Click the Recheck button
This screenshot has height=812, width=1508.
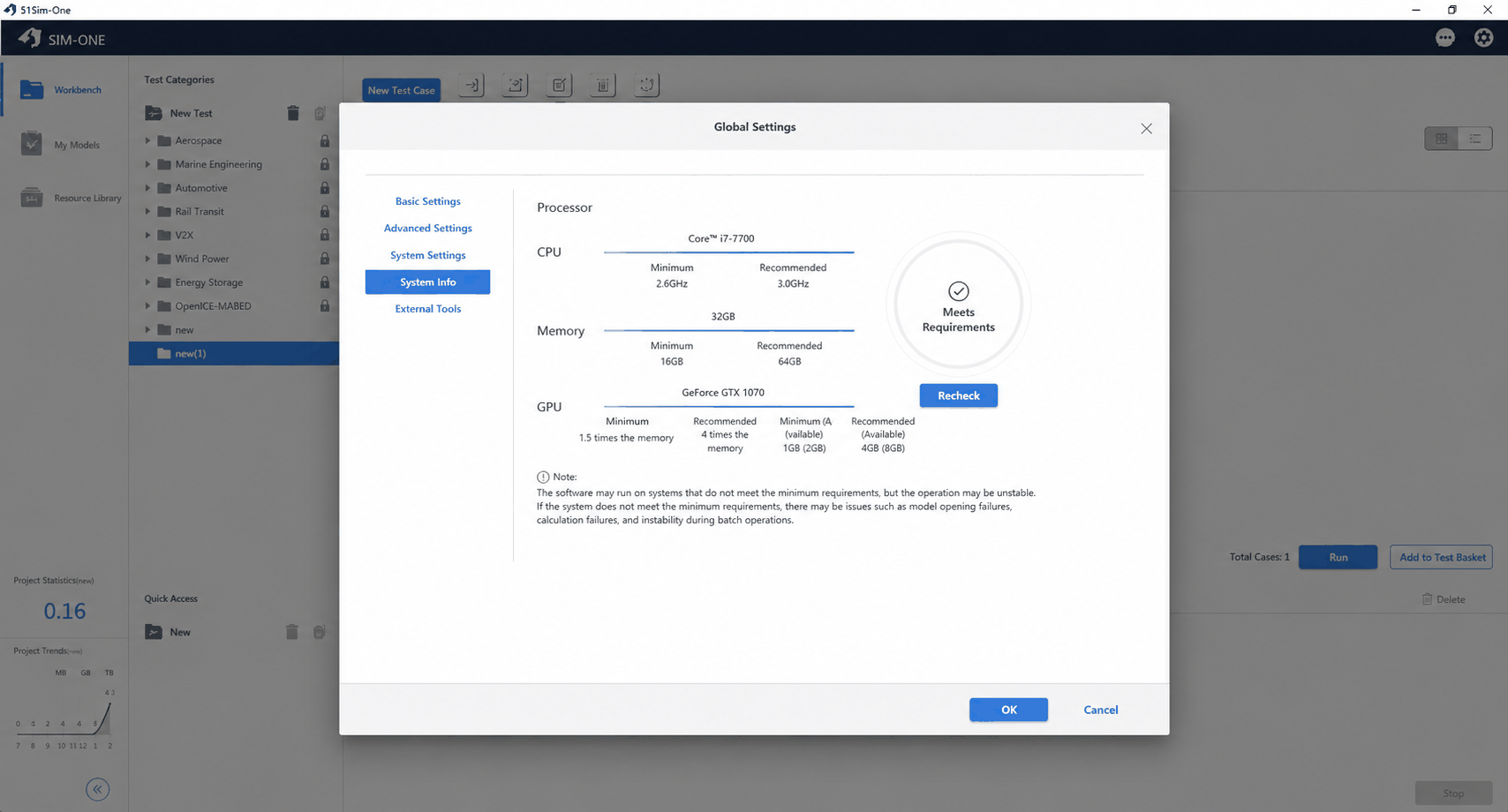click(959, 395)
